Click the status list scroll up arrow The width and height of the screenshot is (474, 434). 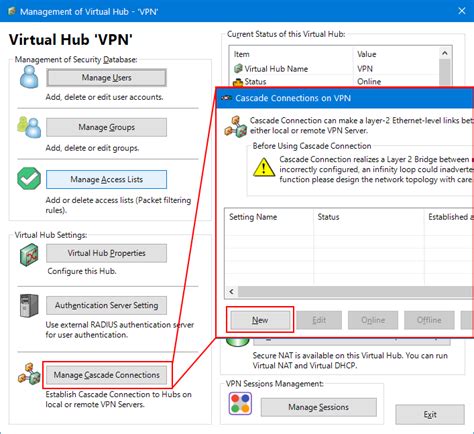pos(445,53)
